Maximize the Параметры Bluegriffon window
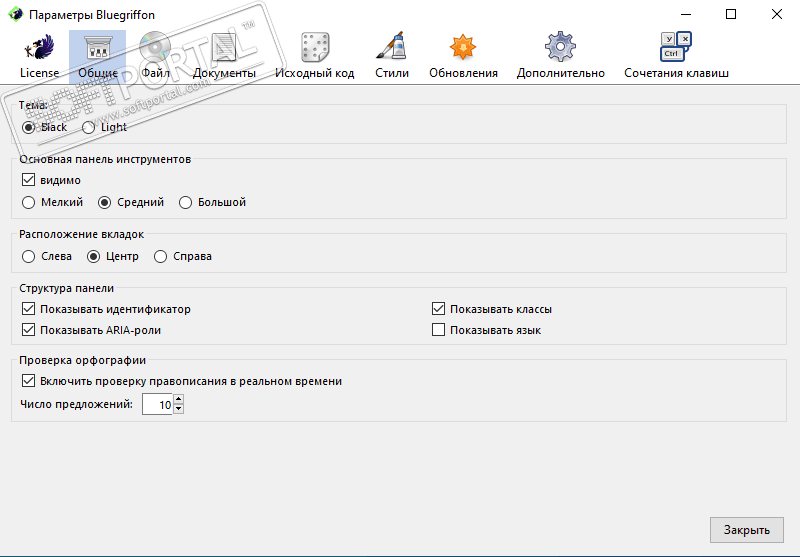 pos(731,14)
